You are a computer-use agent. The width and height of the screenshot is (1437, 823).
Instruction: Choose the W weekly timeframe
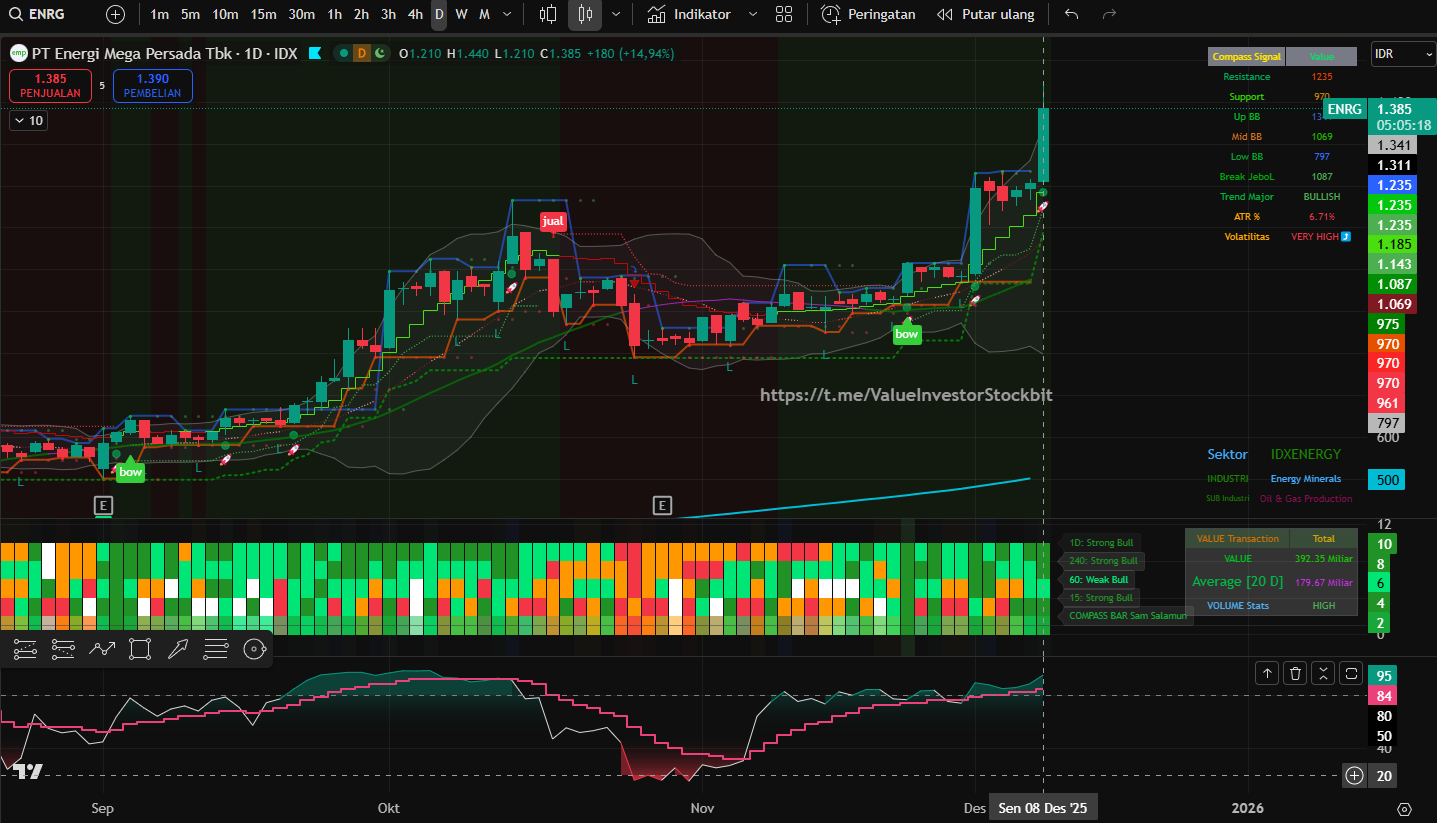click(x=461, y=14)
